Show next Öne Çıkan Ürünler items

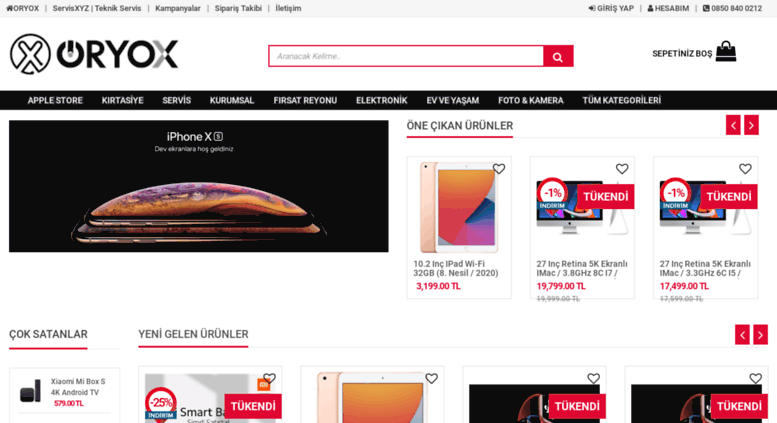[751, 125]
